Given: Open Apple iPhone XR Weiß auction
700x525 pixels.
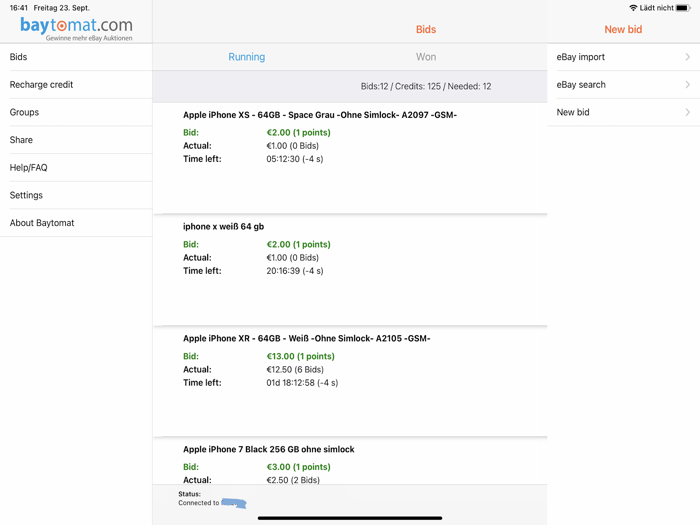Looking at the screenshot, I should pos(350,382).
